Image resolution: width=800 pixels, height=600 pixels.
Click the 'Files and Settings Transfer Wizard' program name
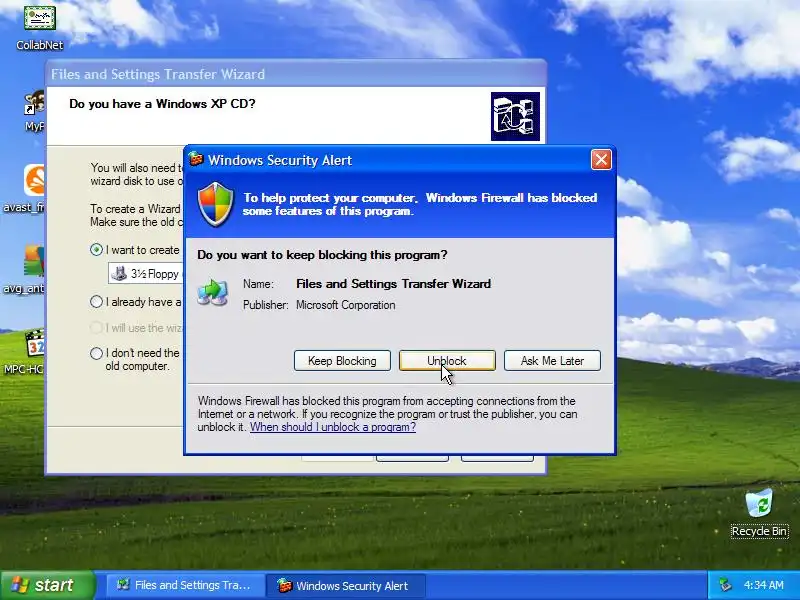[x=393, y=284]
